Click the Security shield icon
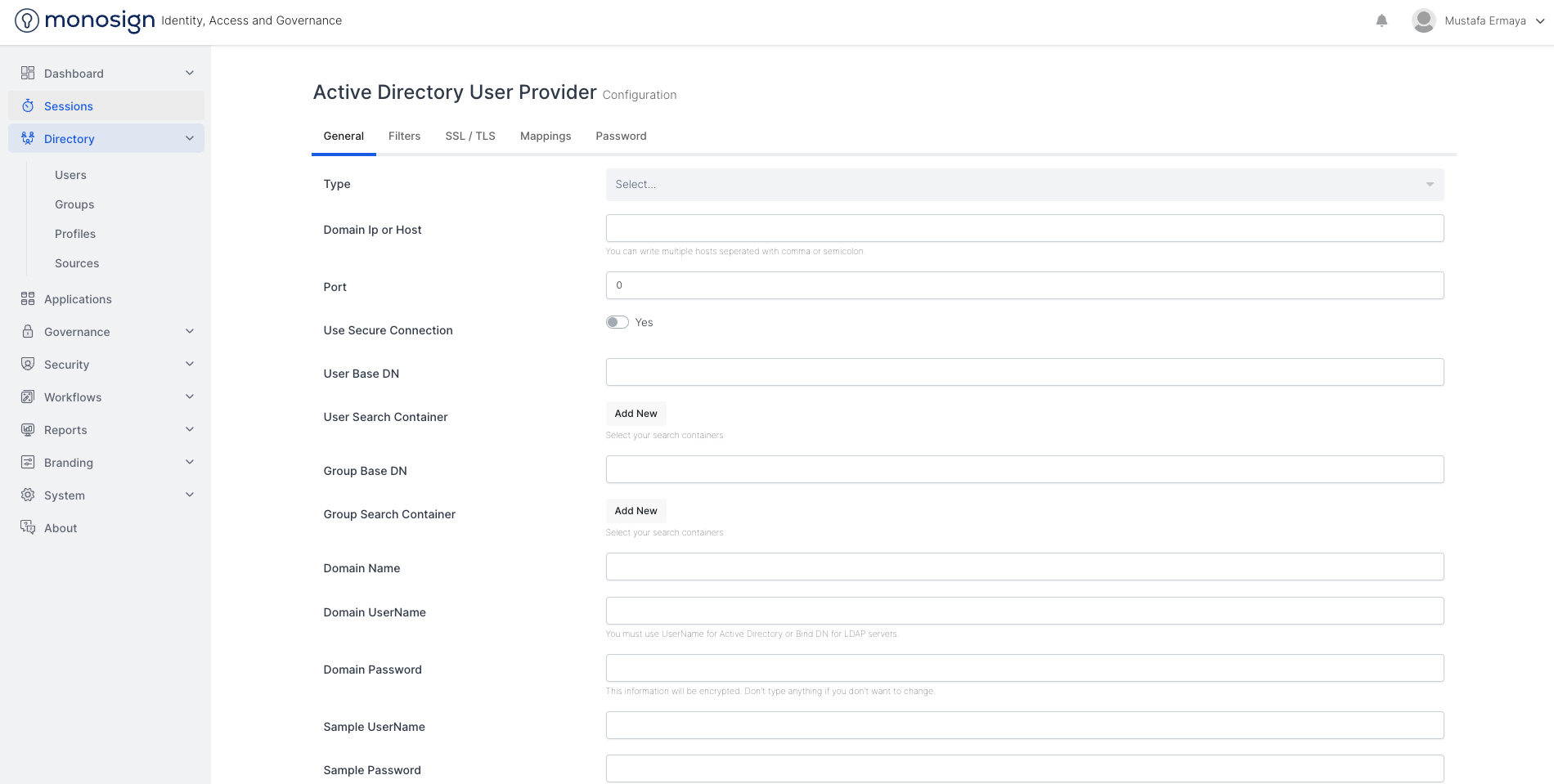Viewport: 1554px width, 784px height. [28, 365]
